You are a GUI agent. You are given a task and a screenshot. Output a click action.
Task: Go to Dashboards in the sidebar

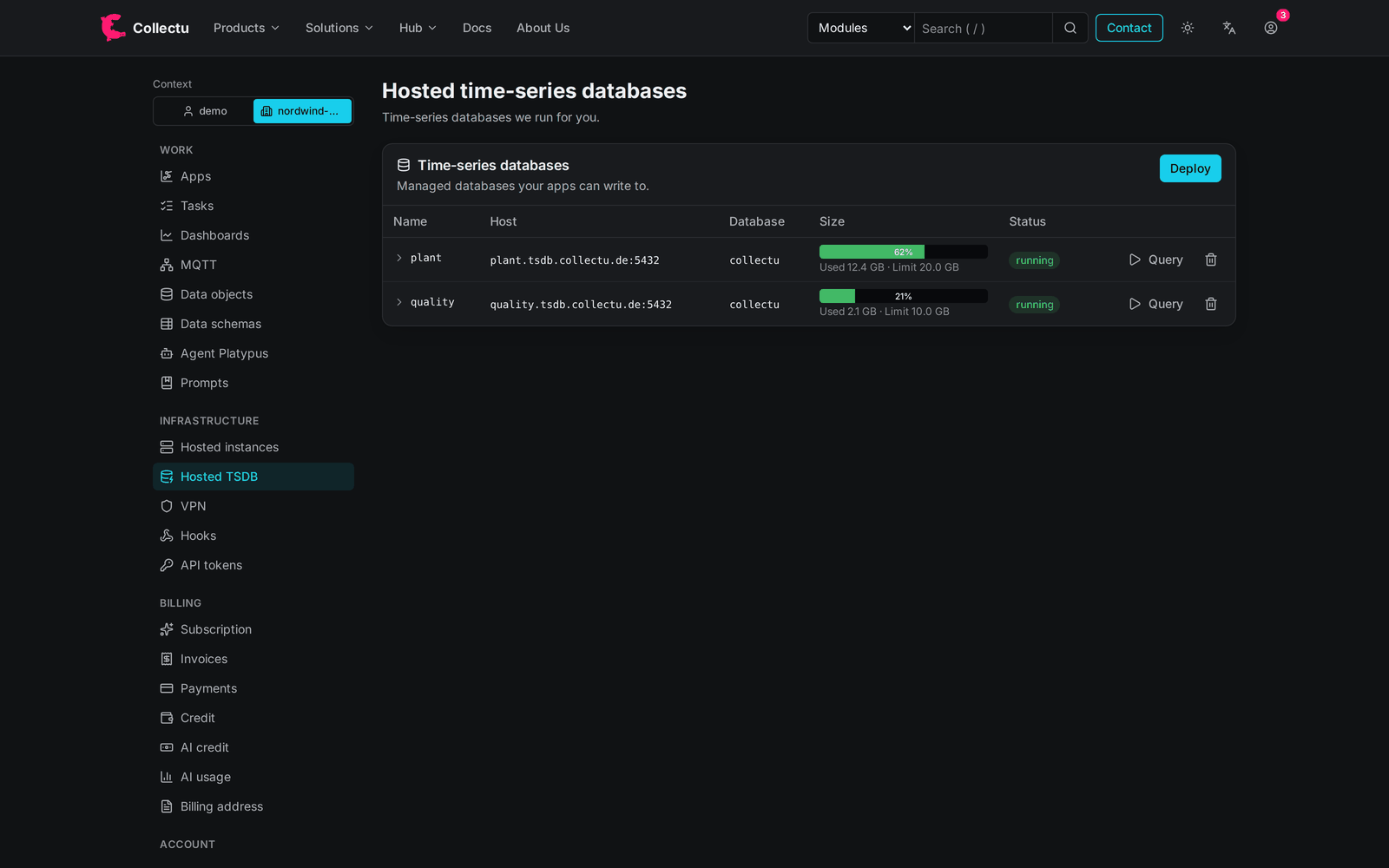point(253,235)
